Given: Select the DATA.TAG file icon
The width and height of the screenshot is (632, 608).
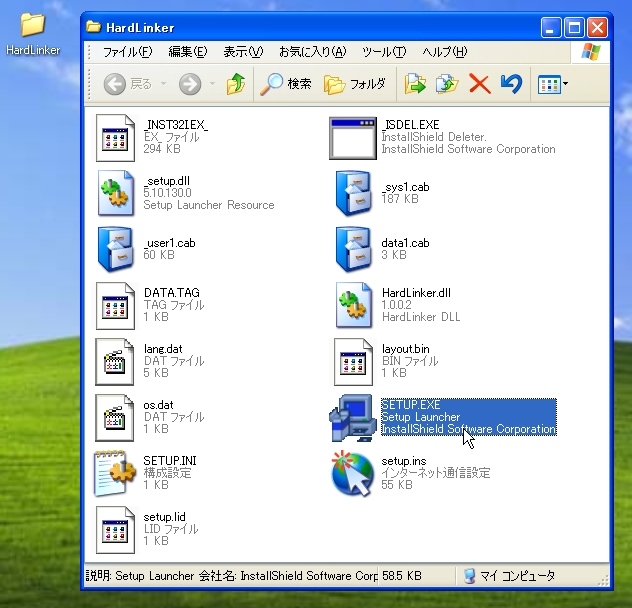Looking at the screenshot, I should [x=115, y=306].
